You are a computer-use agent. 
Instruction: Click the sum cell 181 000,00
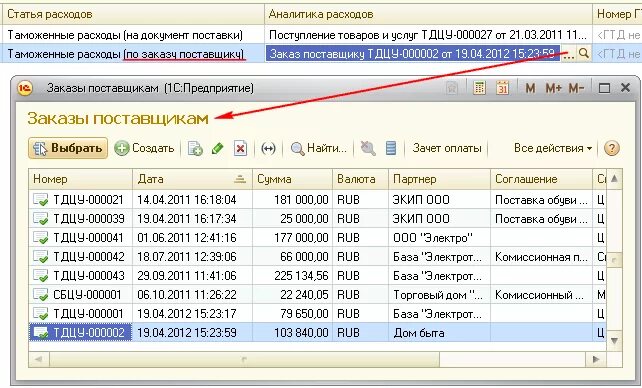(292, 199)
